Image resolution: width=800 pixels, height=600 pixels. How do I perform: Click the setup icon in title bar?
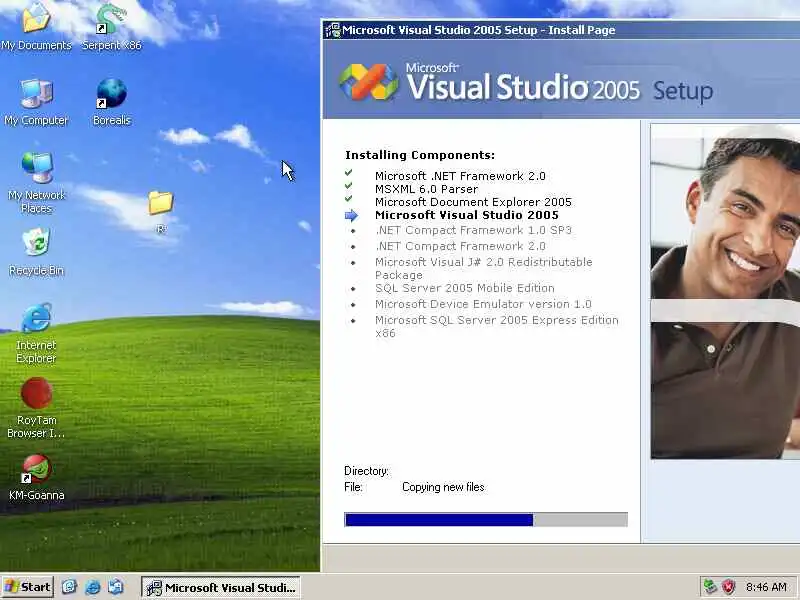coord(333,30)
